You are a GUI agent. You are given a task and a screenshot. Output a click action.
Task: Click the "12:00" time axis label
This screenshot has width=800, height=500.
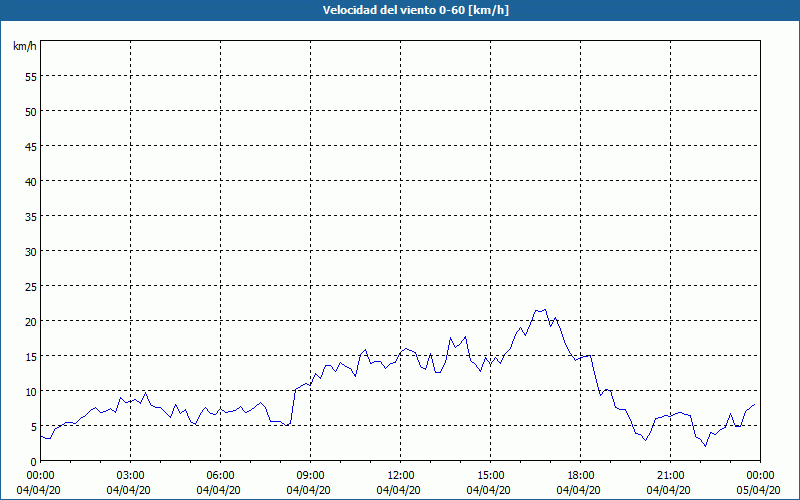pos(401,476)
